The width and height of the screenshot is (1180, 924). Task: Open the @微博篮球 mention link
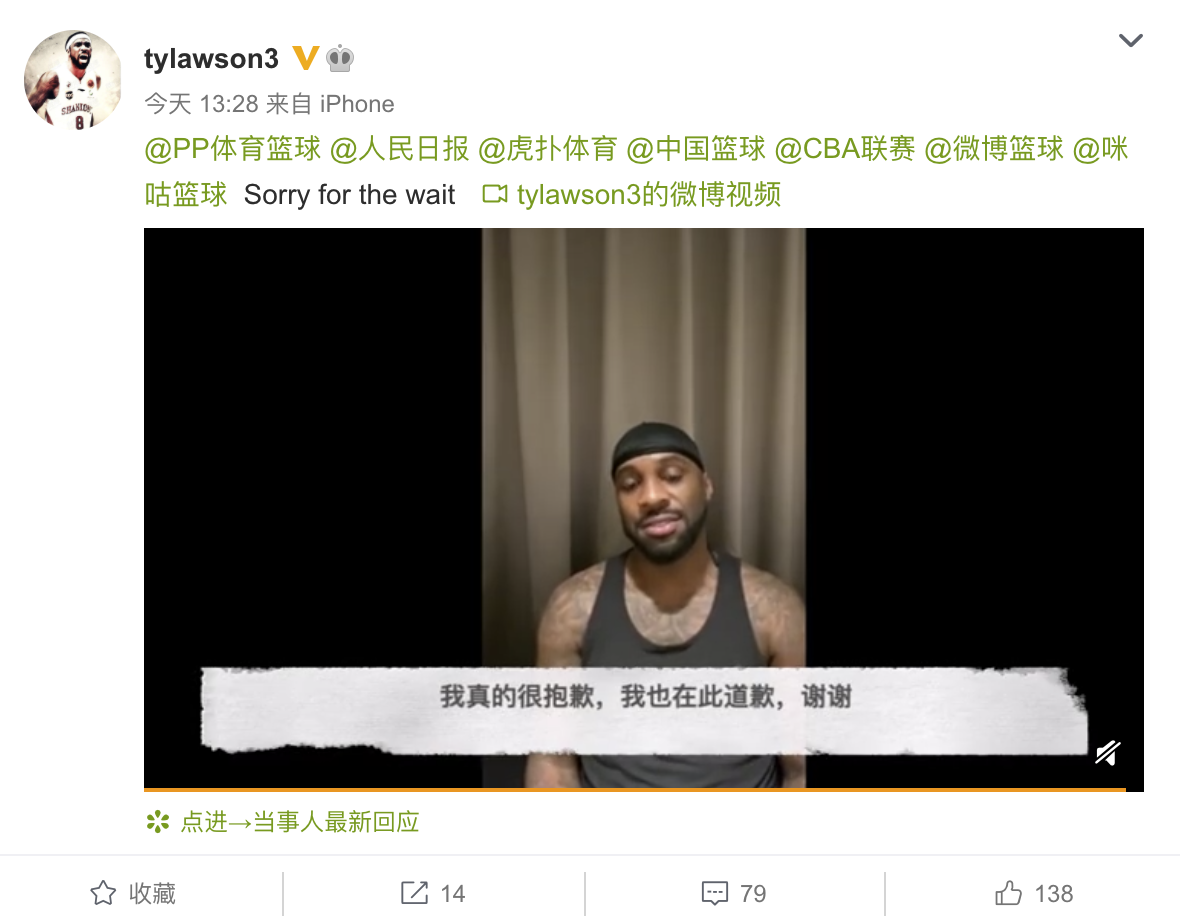pyautogui.click(x=993, y=149)
